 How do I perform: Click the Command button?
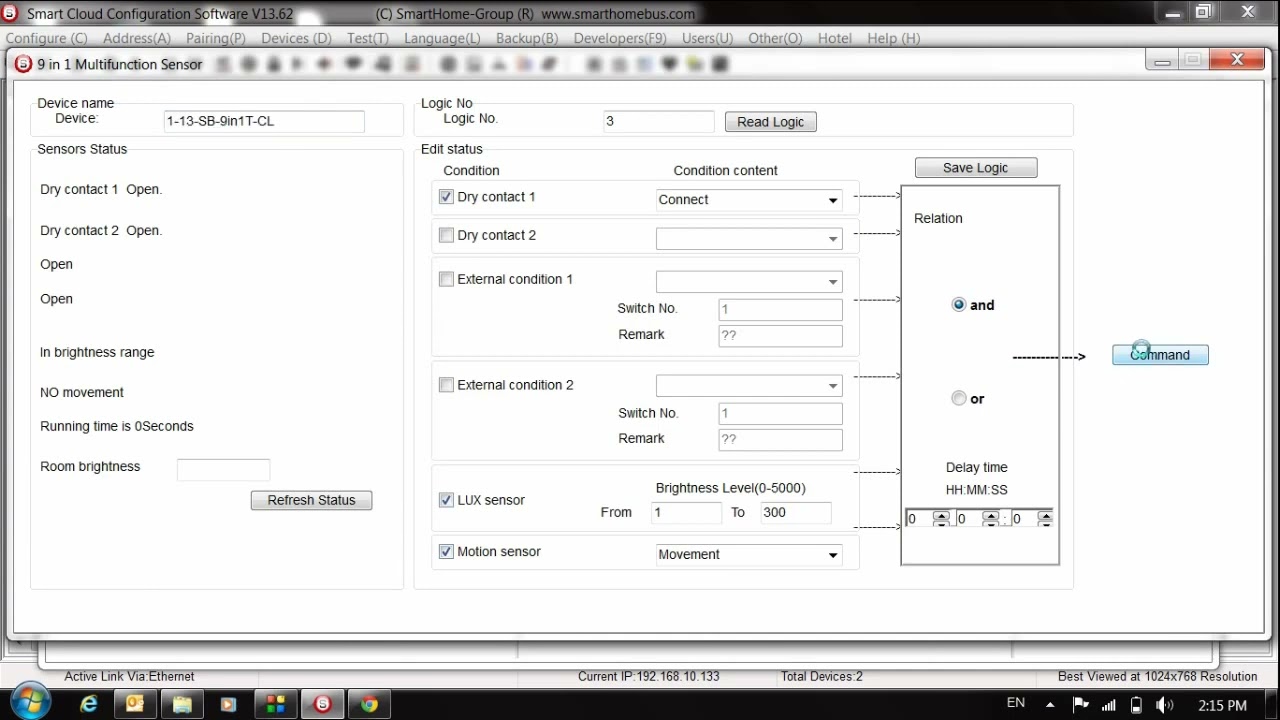(x=1160, y=355)
